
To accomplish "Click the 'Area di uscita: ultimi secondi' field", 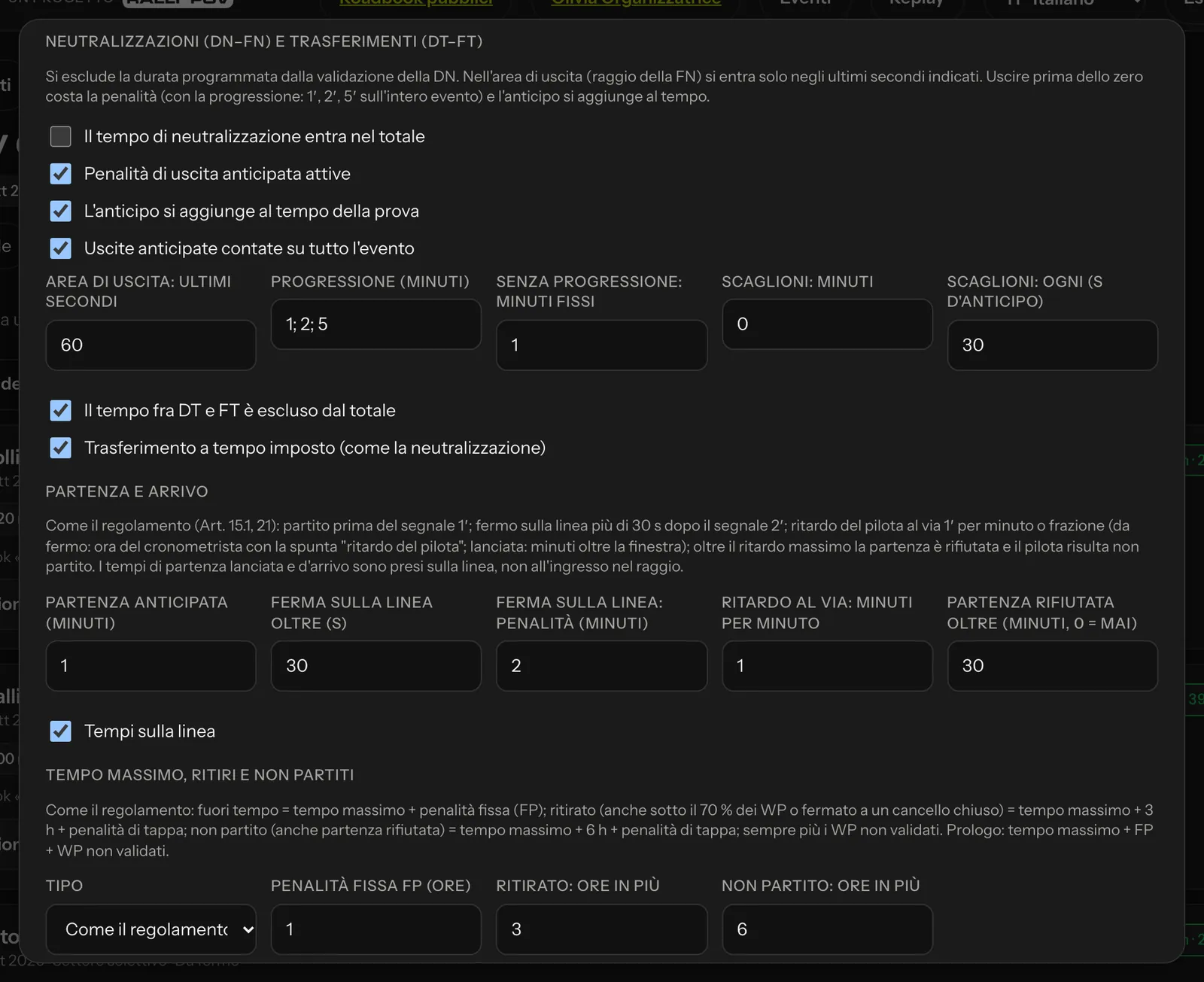I will [150, 345].
